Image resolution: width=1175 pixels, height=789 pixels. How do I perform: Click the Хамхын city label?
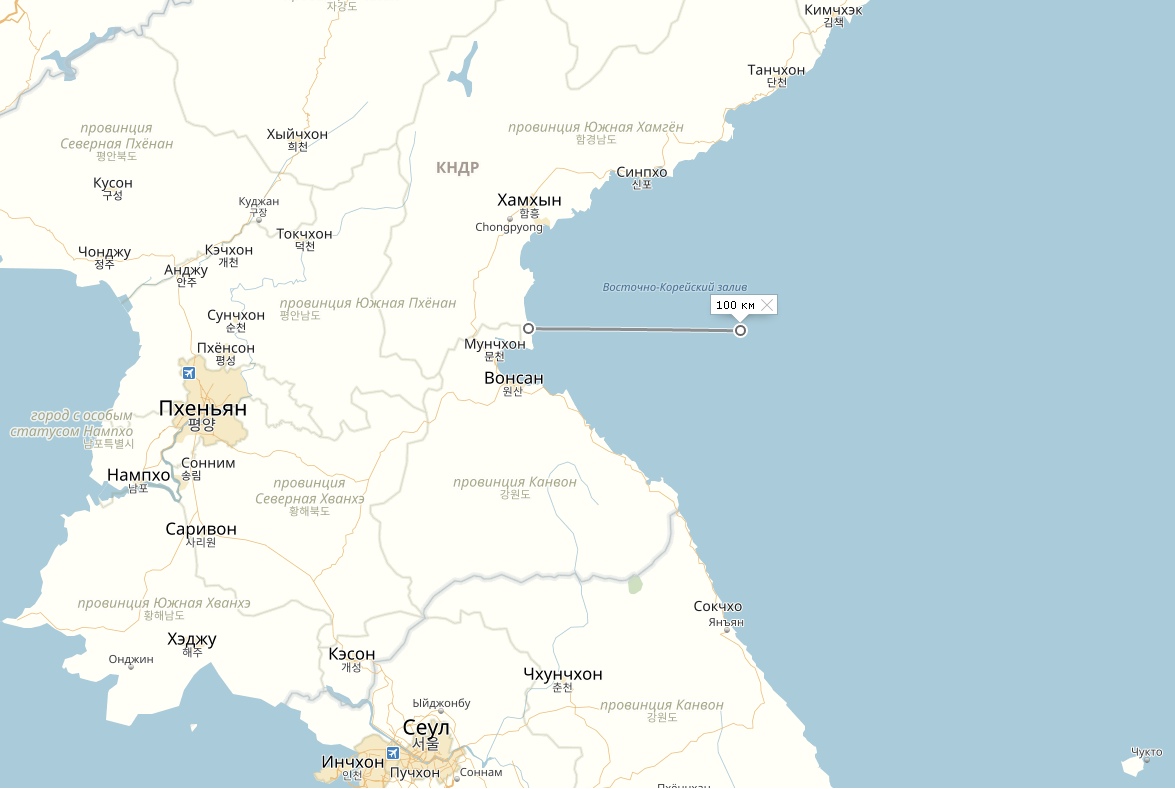tap(529, 200)
